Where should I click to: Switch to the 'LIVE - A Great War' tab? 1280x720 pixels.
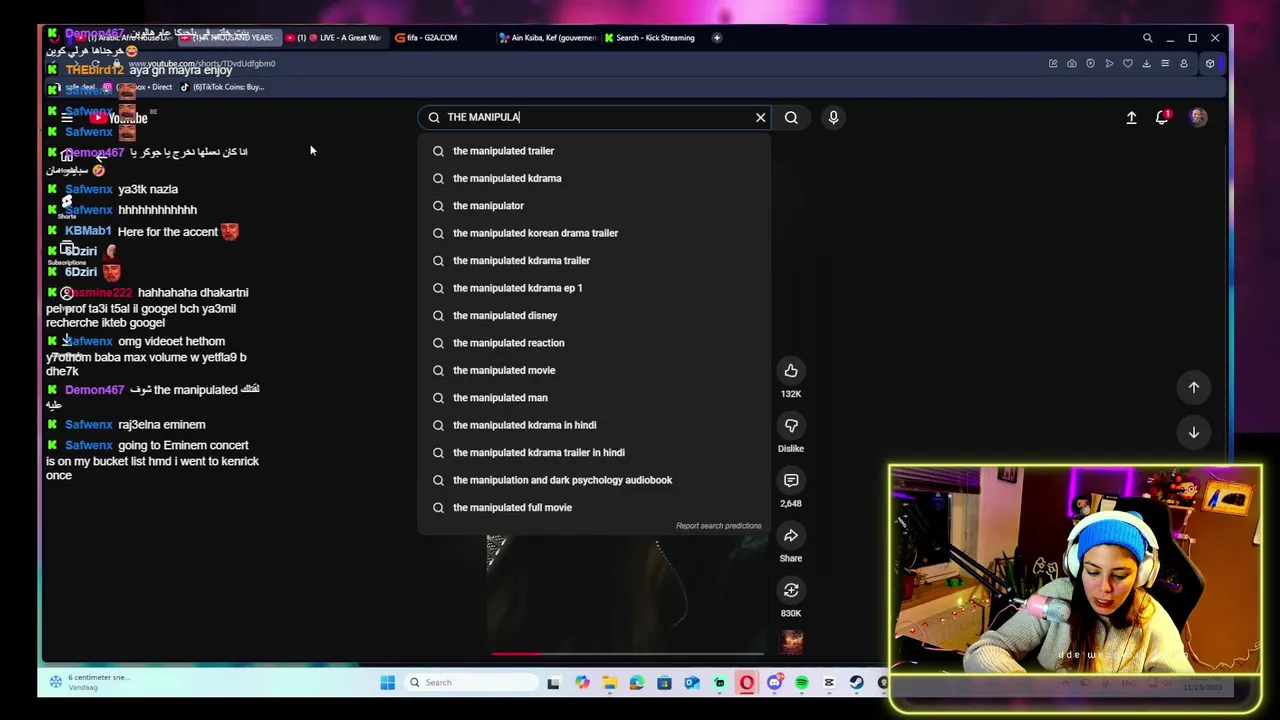tap(335, 38)
